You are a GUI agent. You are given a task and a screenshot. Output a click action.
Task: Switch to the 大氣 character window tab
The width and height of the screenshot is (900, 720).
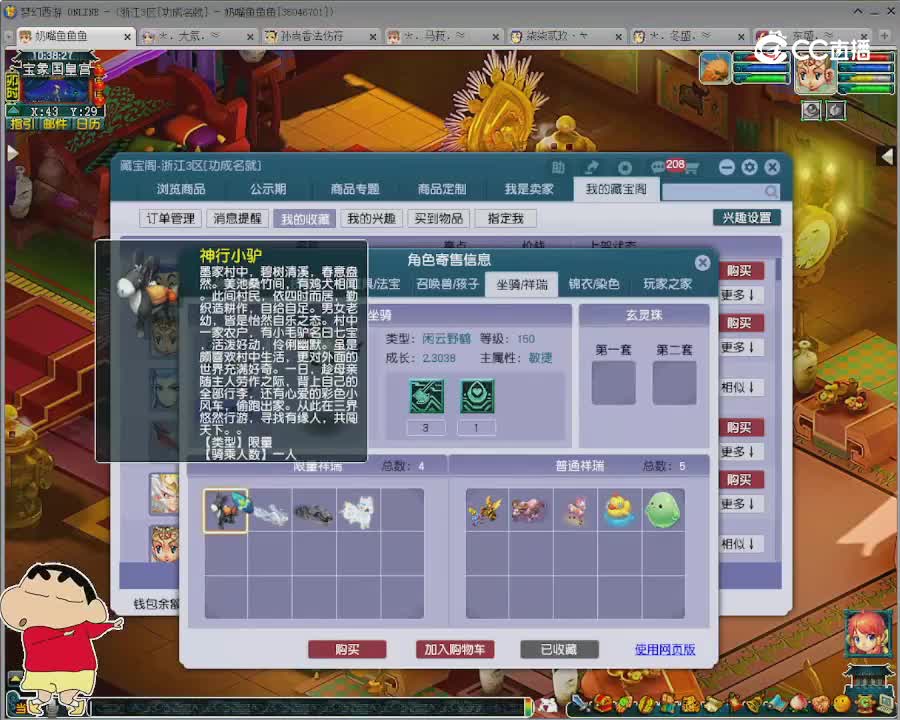(198, 36)
